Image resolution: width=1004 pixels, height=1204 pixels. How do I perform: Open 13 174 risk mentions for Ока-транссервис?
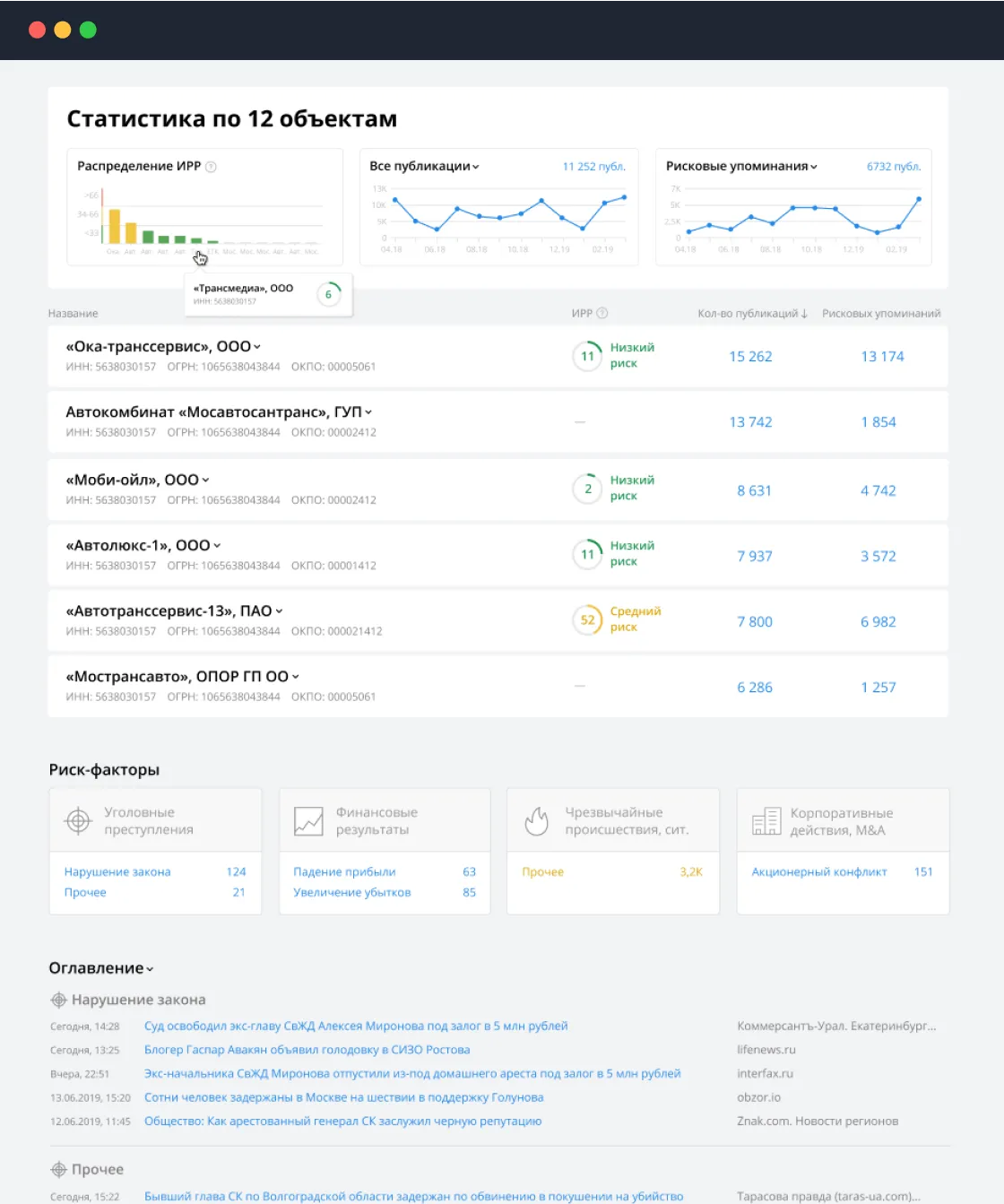click(x=882, y=356)
